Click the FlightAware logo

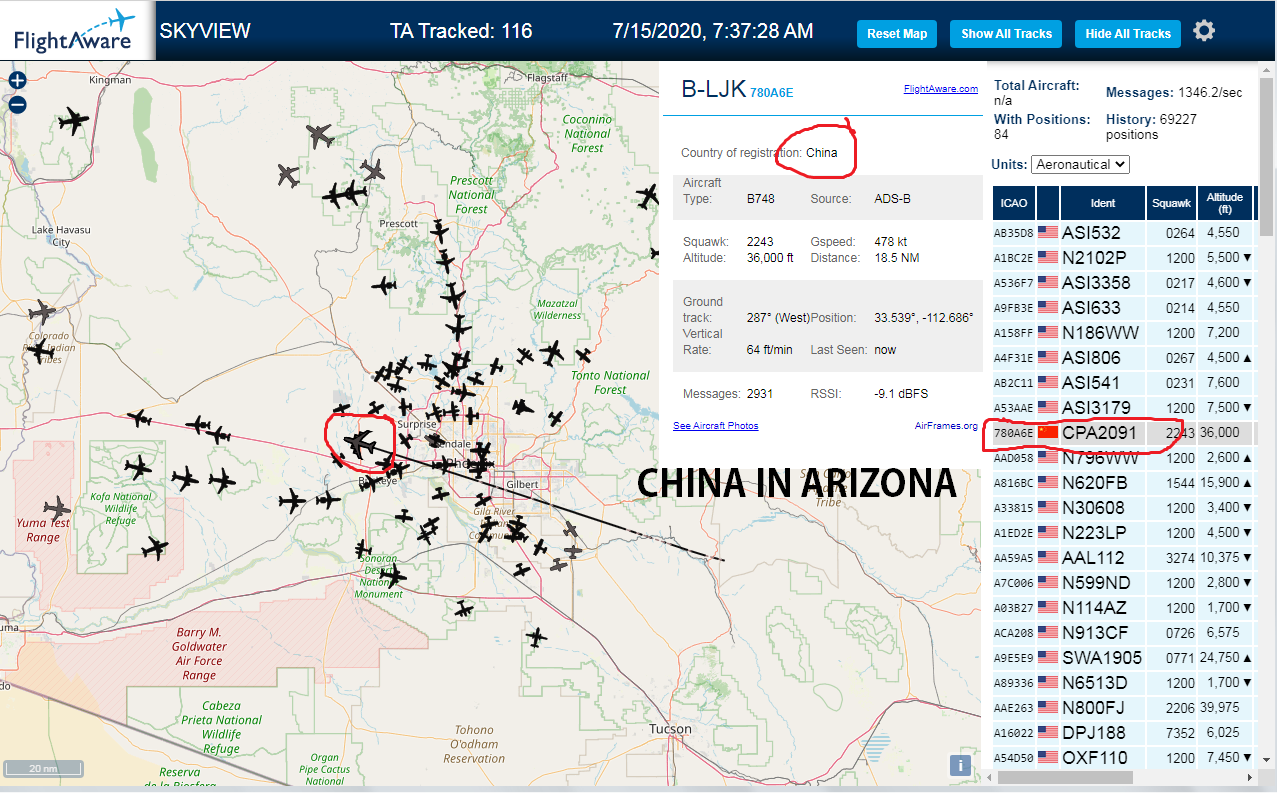click(76, 30)
